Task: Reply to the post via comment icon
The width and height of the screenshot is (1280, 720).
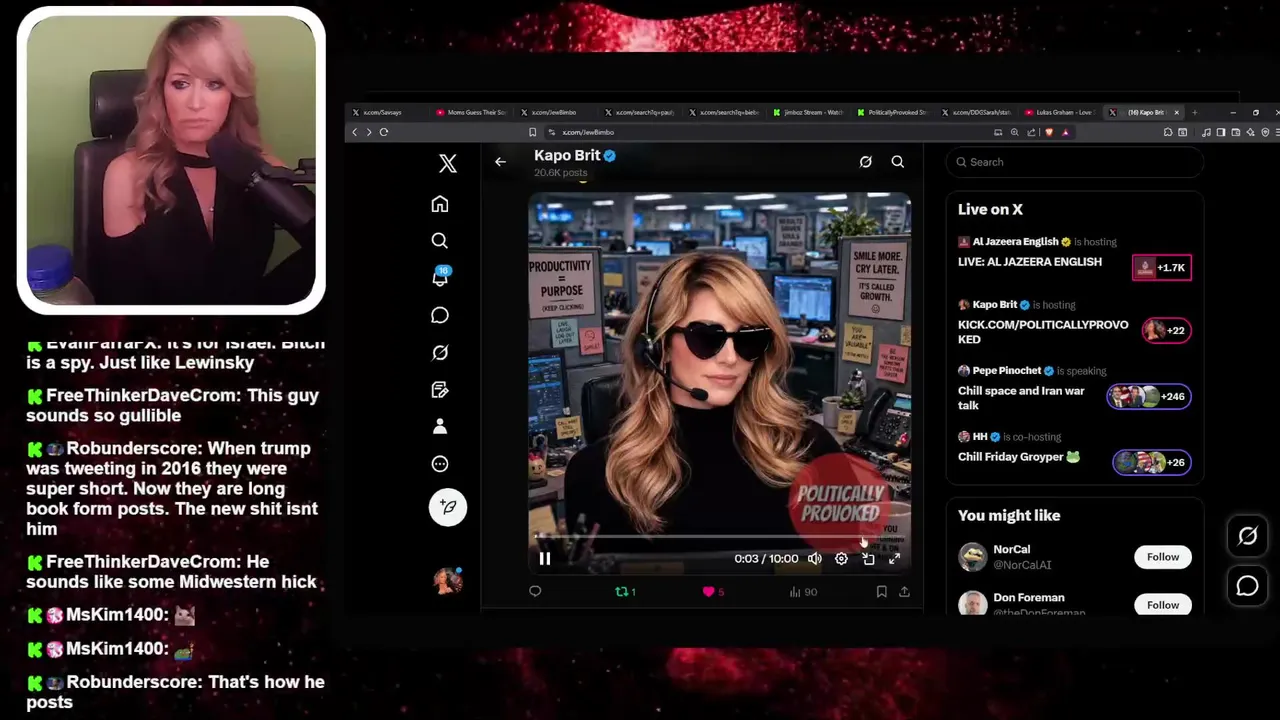Action: pos(535,592)
